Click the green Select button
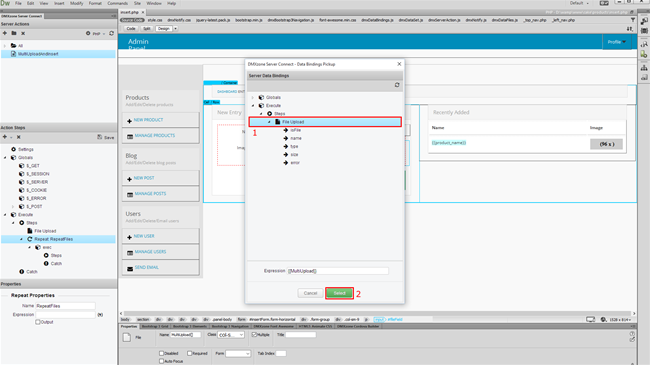 339,293
